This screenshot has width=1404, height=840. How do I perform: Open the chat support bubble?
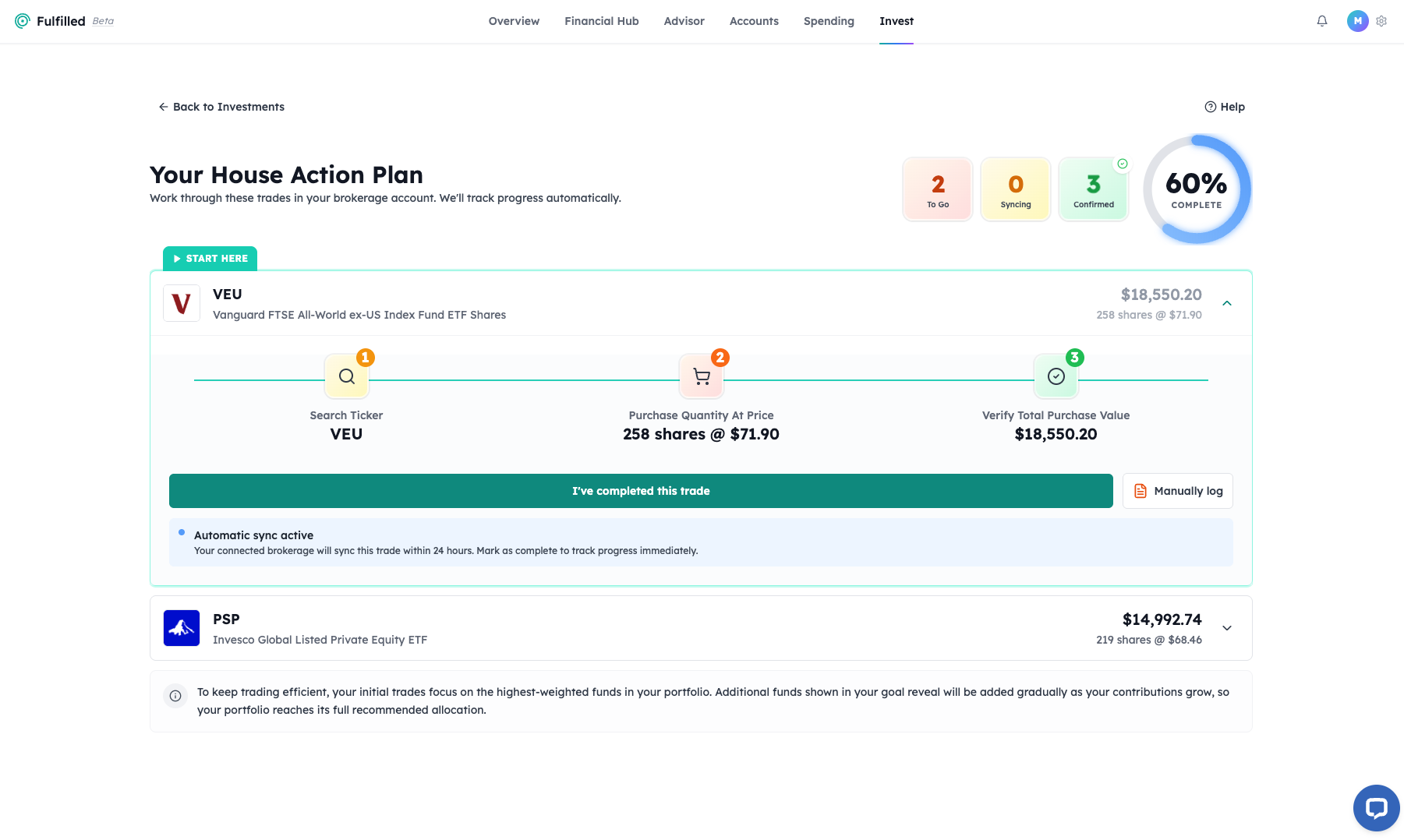pyautogui.click(x=1376, y=807)
